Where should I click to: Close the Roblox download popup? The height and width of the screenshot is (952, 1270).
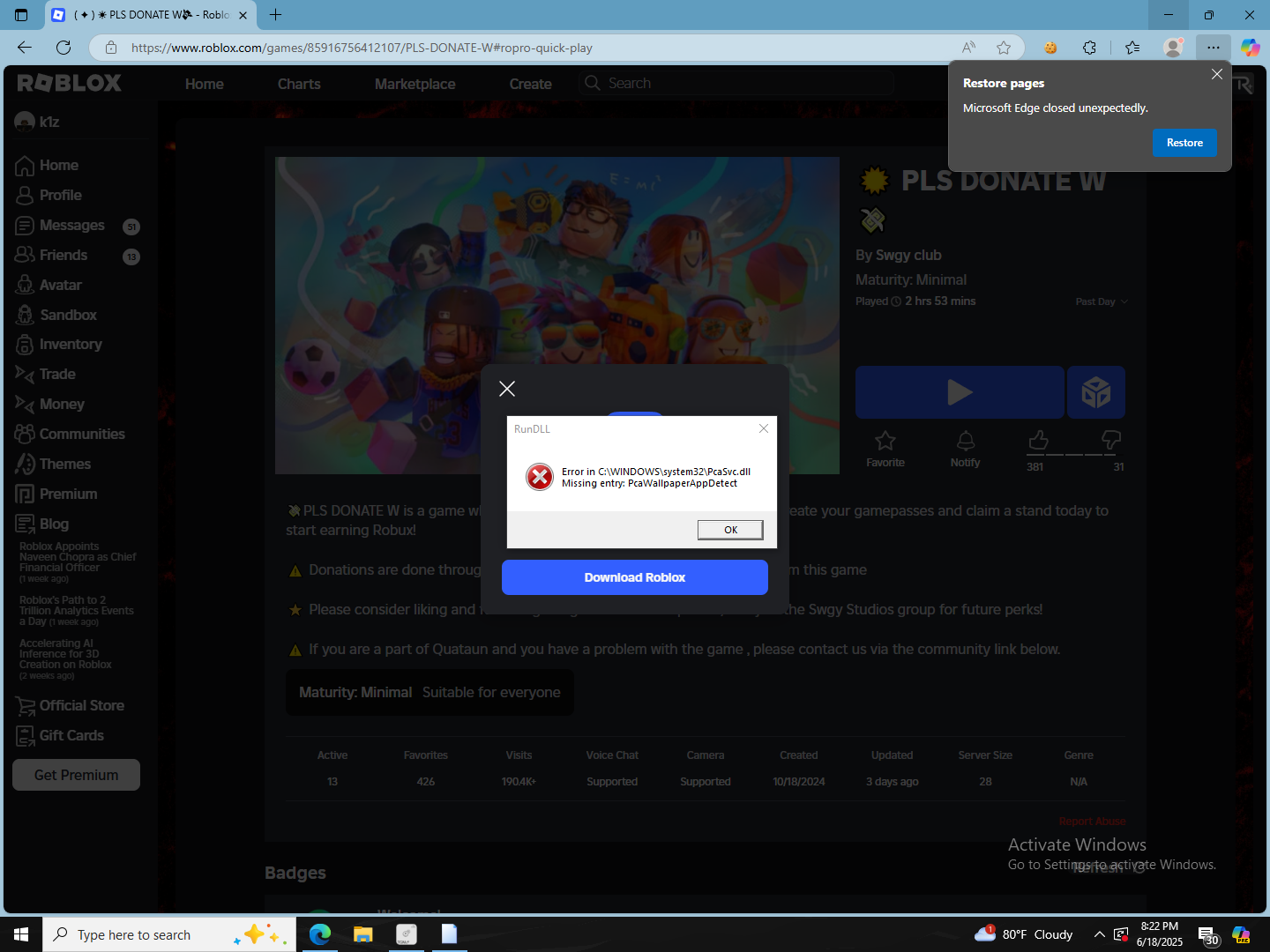point(507,389)
